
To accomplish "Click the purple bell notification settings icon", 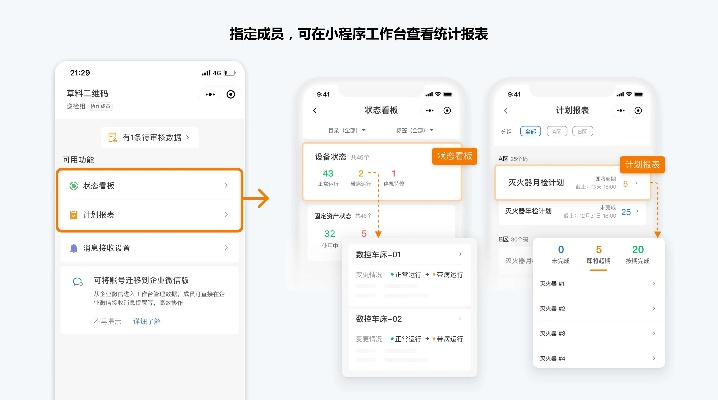I will tap(74, 247).
